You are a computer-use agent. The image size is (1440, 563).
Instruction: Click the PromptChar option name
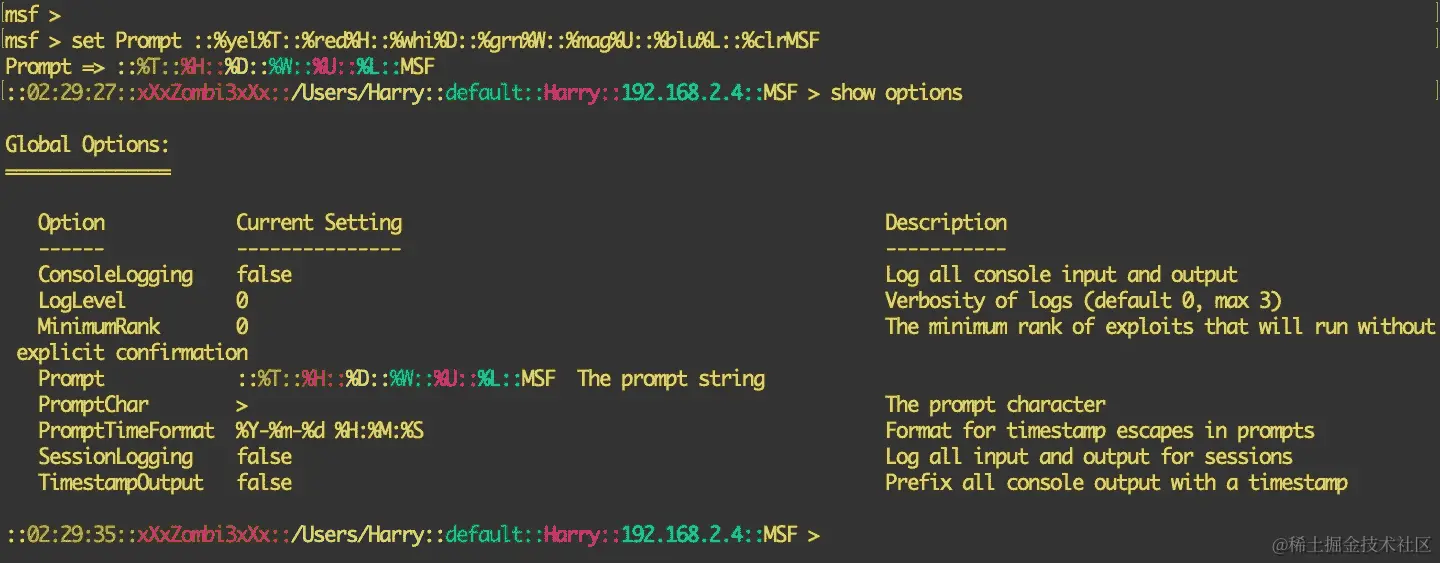93,405
